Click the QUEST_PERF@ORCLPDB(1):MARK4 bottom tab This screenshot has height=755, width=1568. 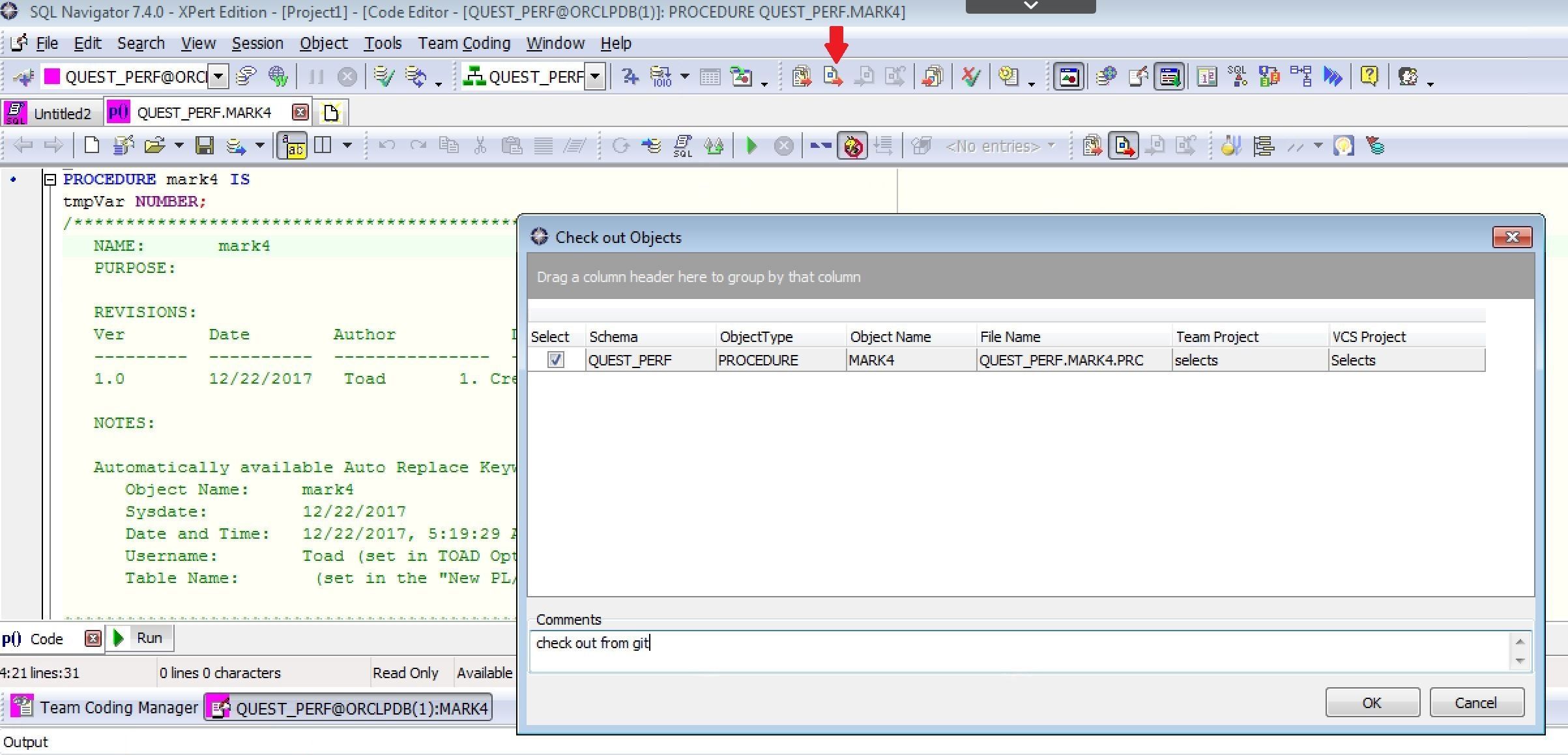pyautogui.click(x=349, y=708)
